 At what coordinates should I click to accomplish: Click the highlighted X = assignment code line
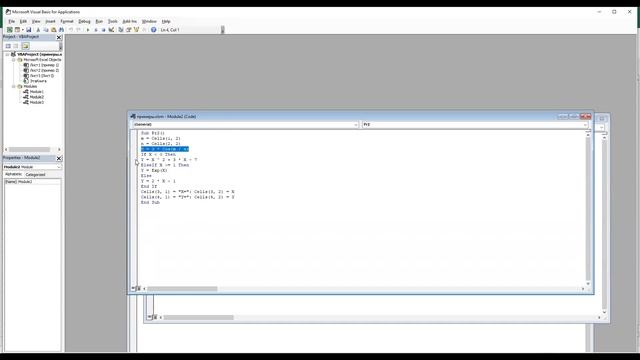tap(165, 149)
